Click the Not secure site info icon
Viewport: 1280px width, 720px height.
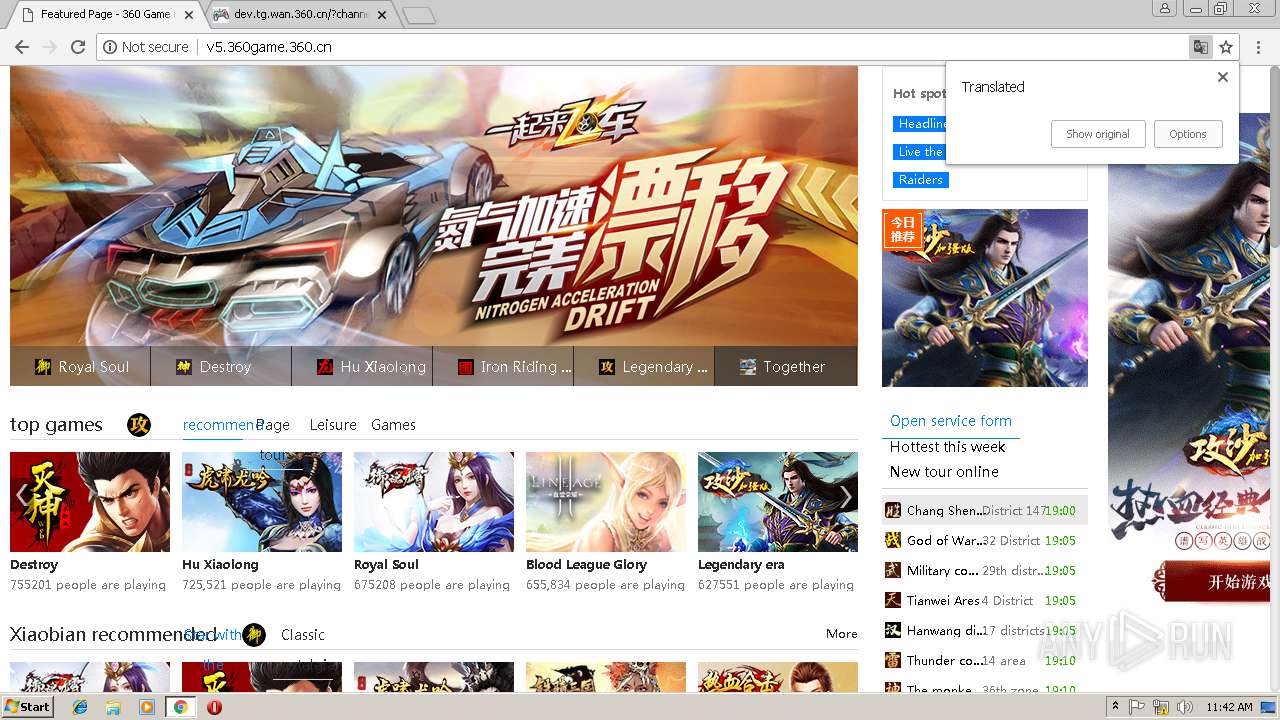tap(110, 47)
